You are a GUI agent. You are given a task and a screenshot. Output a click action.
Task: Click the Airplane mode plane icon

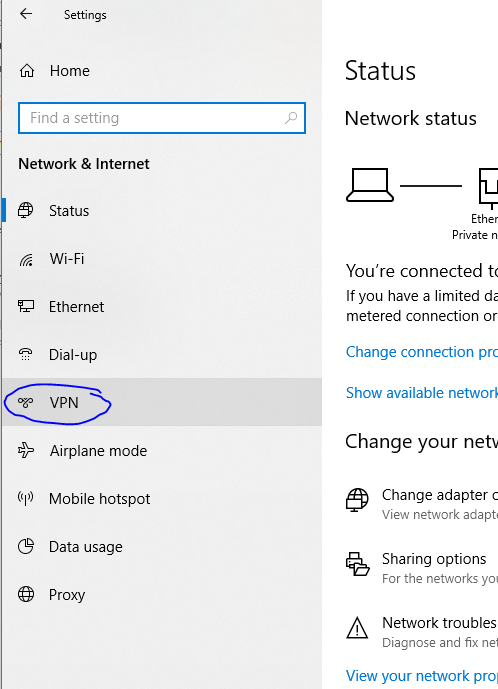pos(26,450)
